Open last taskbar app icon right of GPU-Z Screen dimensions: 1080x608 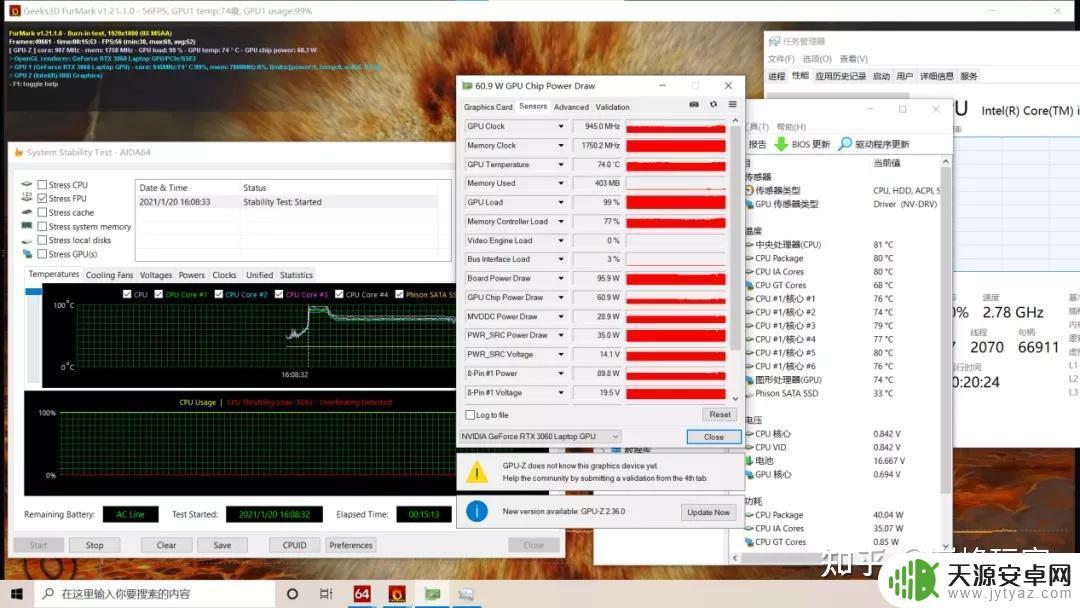(x=466, y=594)
